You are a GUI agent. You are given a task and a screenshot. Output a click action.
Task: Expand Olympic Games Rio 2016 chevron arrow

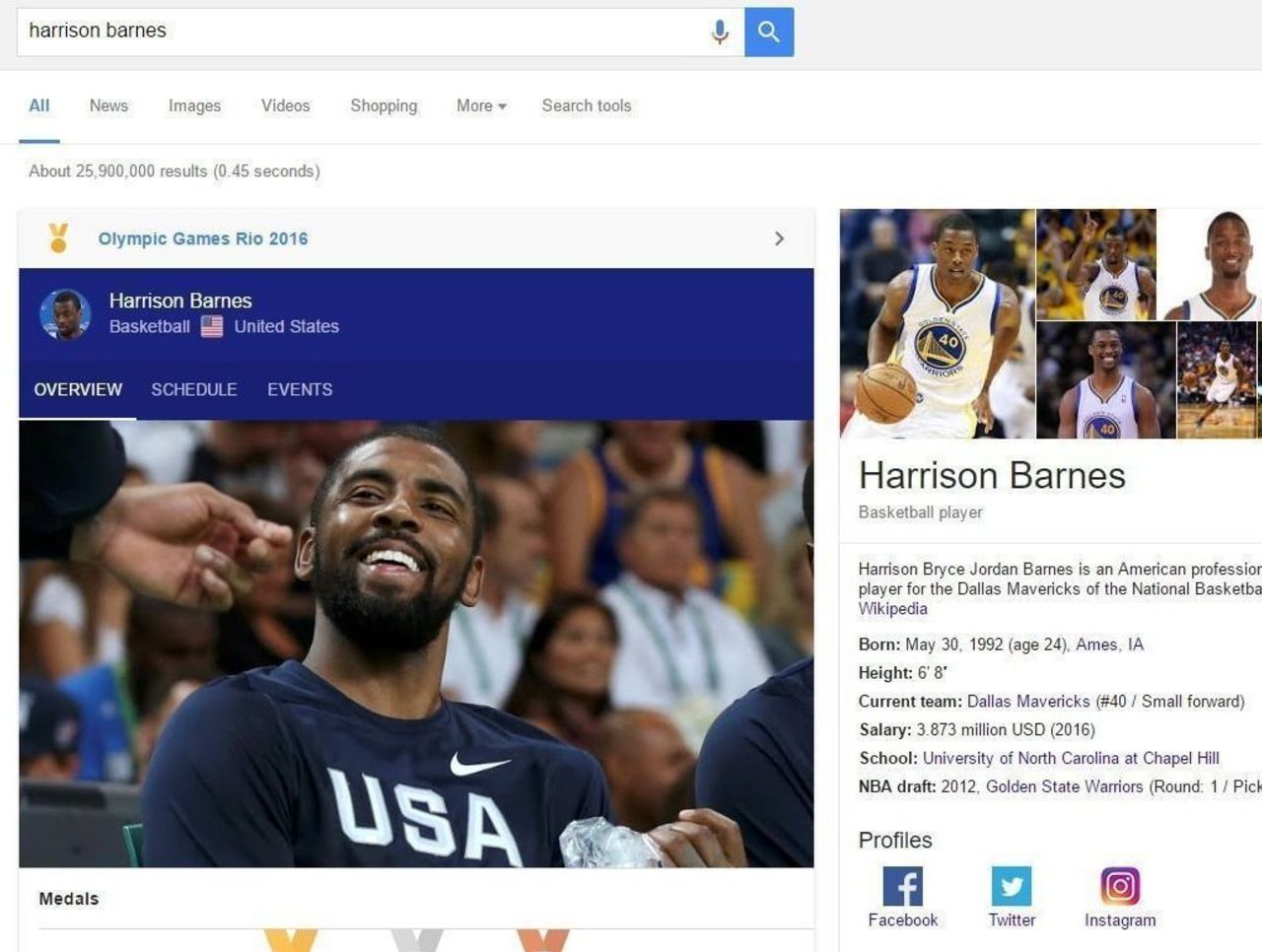point(779,238)
